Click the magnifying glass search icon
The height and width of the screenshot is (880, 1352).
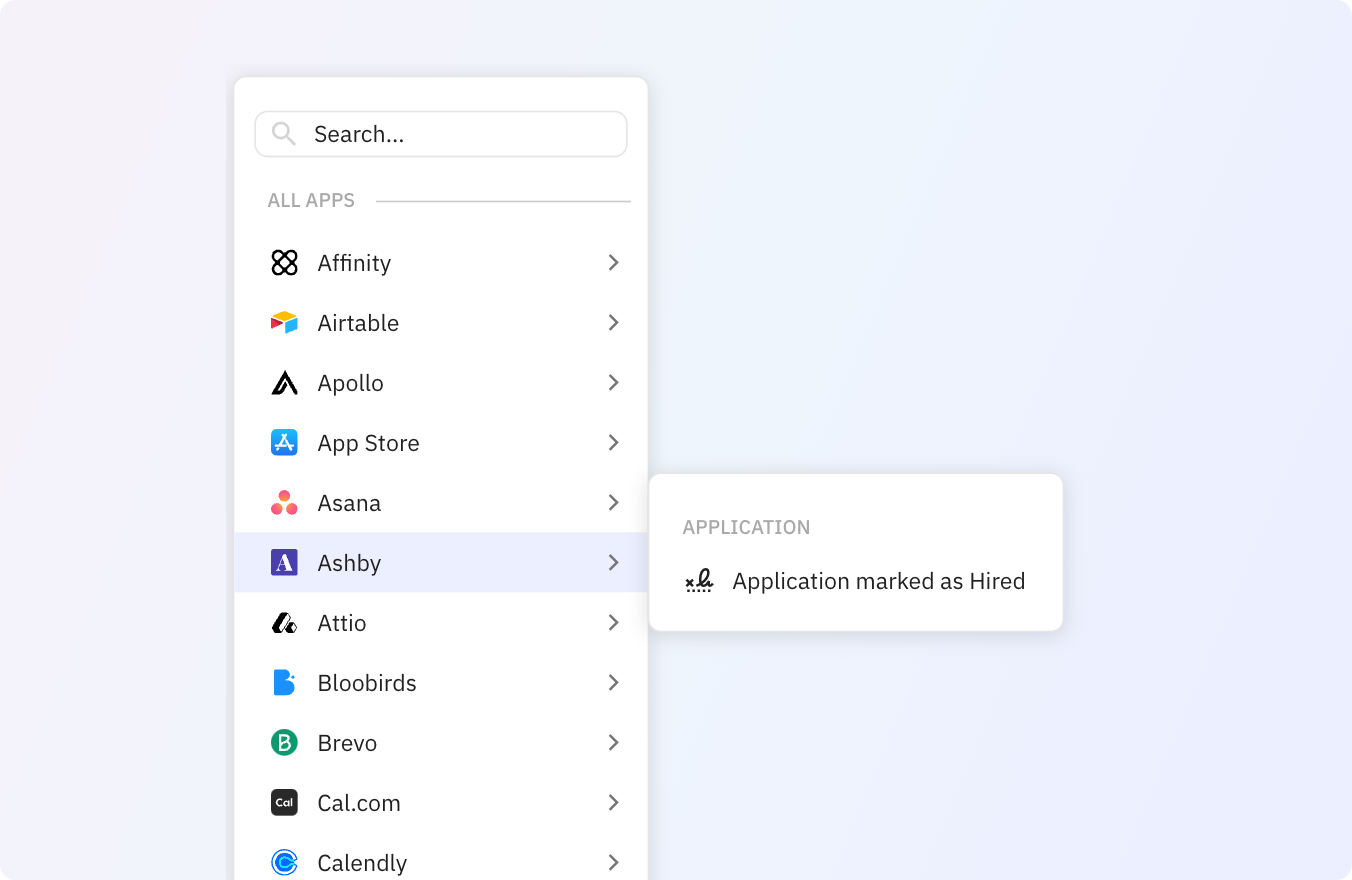click(x=284, y=134)
